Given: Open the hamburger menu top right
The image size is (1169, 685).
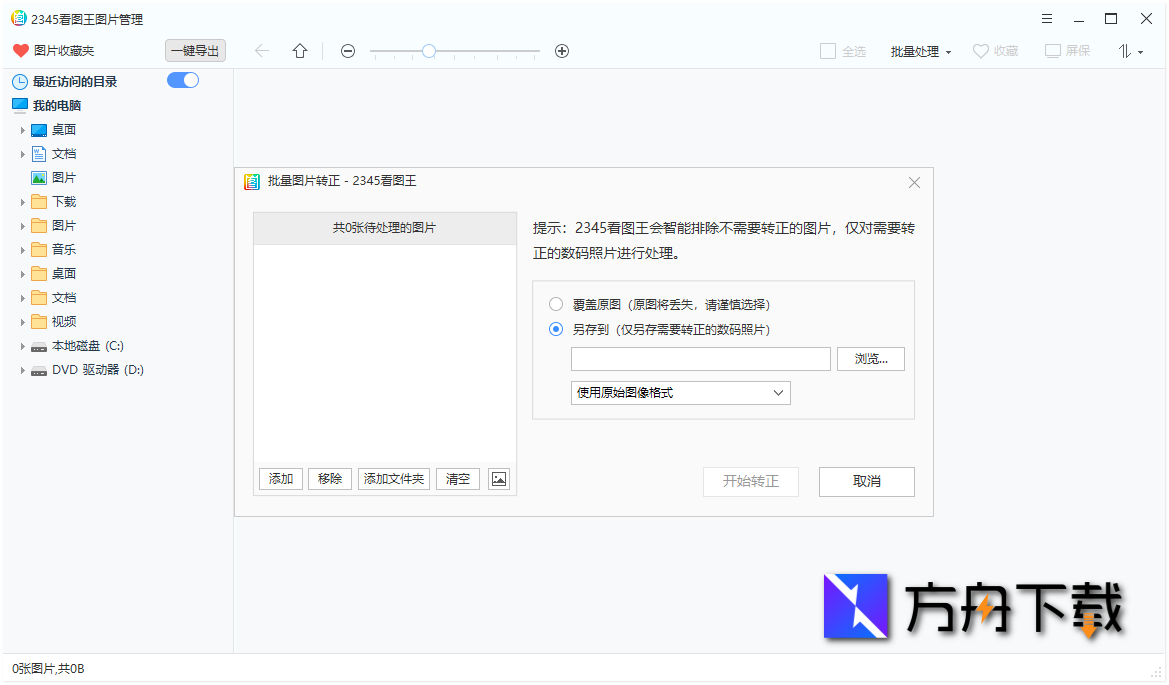Looking at the screenshot, I should 1046,18.
